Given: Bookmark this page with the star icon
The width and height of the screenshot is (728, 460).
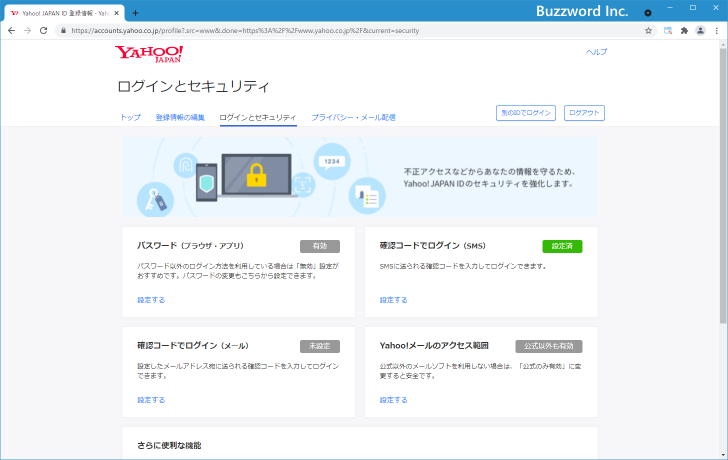Looking at the screenshot, I should [648, 31].
